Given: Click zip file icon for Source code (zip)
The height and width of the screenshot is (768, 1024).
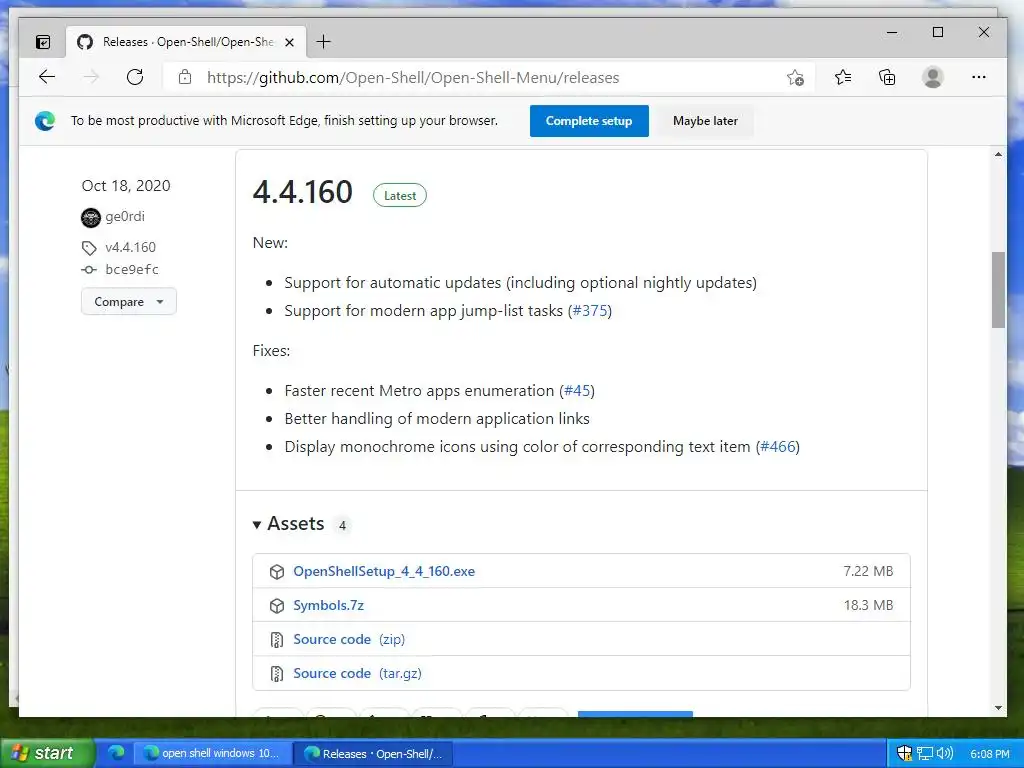Looking at the screenshot, I should 277,639.
